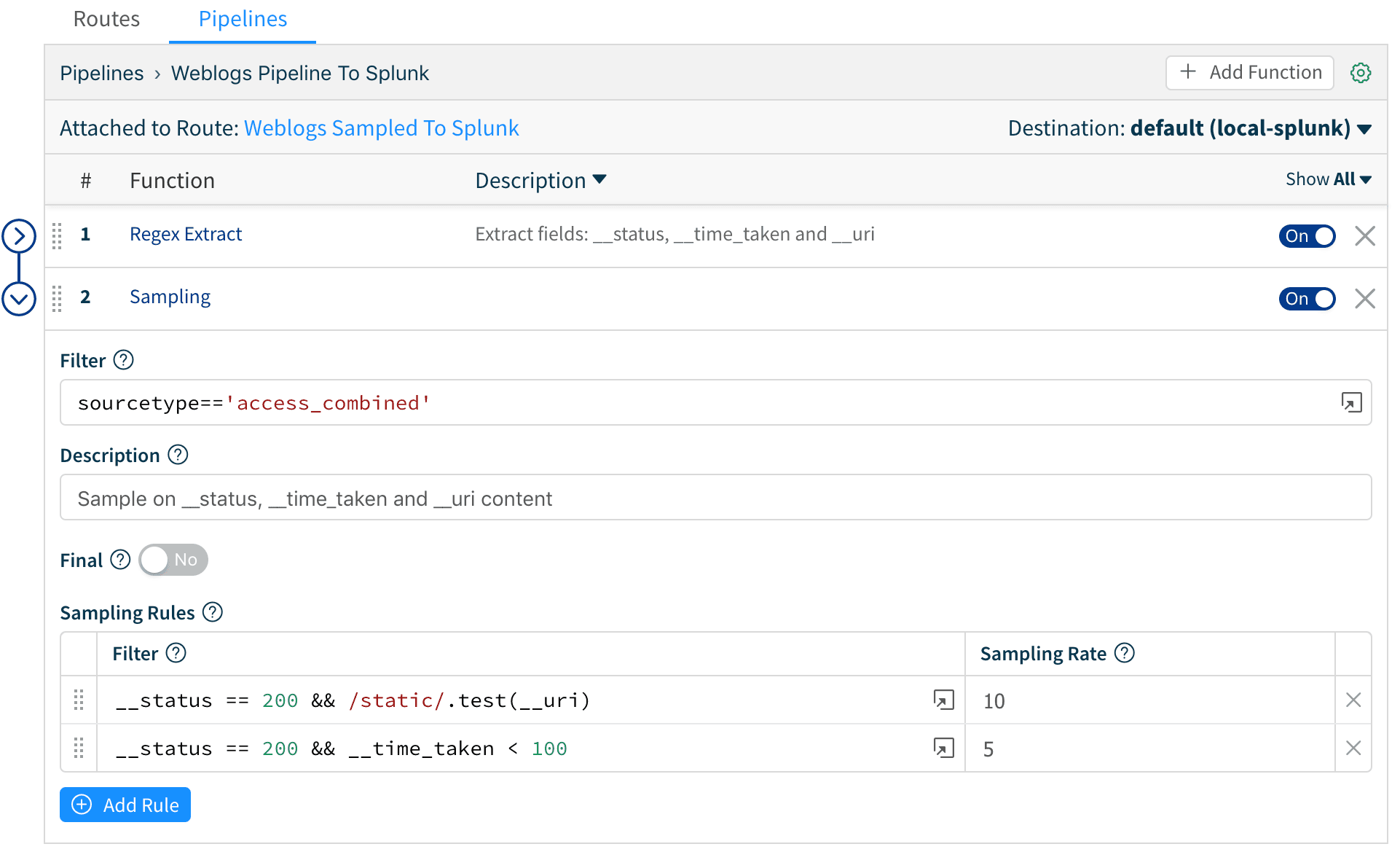Click the Filter help question mark icon
This screenshot has height=860, width=1400.
point(124,360)
